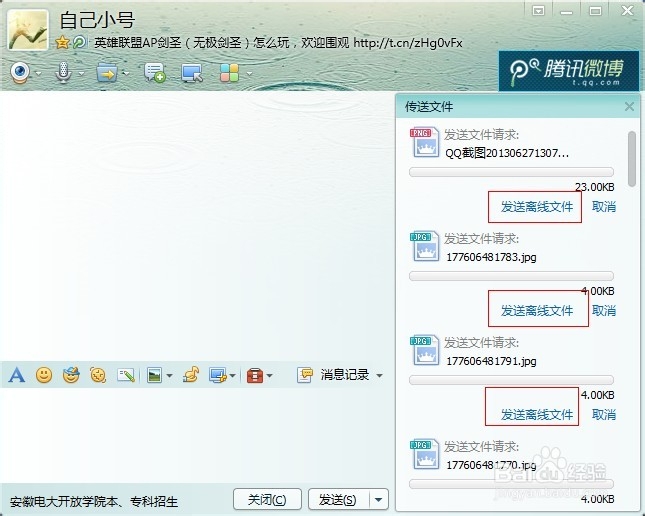The height and width of the screenshot is (516, 645).
Task: Open font settings letter A icon
Action: point(16,375)
